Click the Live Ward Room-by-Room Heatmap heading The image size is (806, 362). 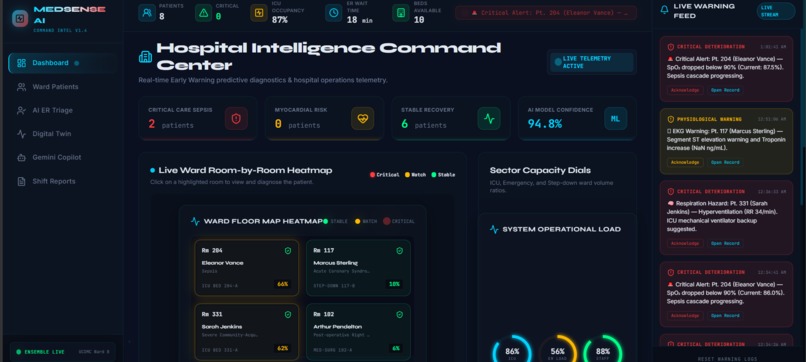click(x=245, y=170)
